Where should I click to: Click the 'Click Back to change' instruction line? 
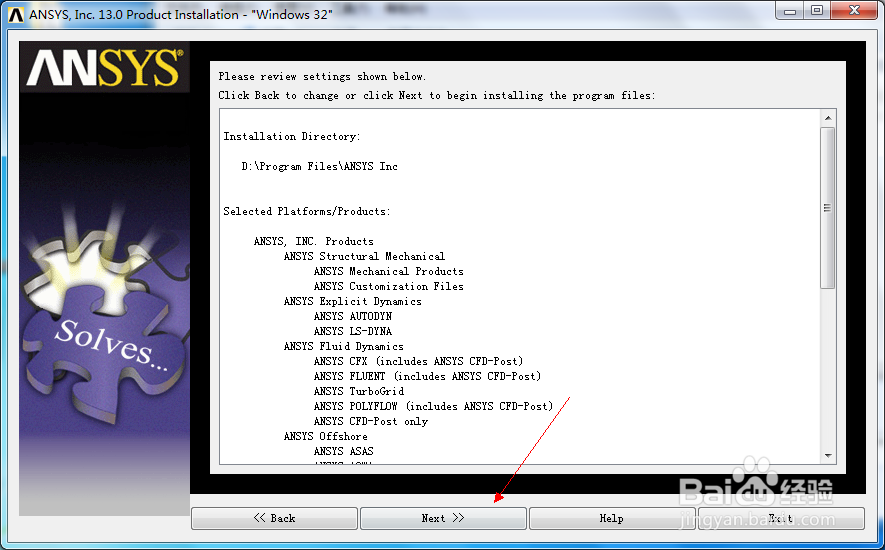(x=437, y=95)
